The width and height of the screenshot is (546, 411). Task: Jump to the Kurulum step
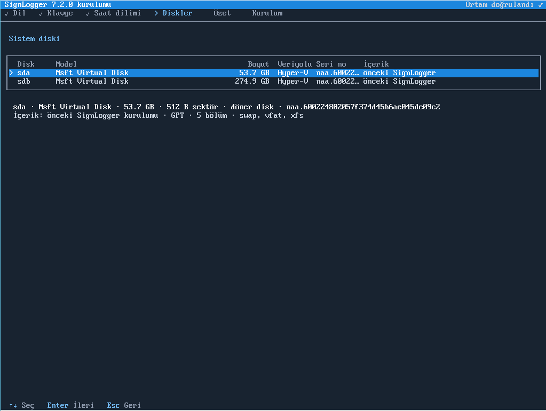coord(267,13)
